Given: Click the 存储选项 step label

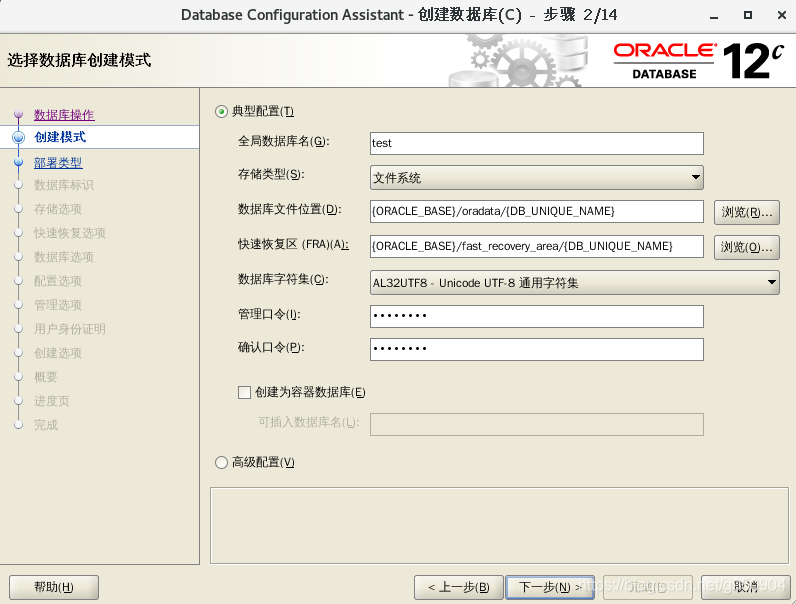Looking at the screenshot, I should pyautogui.click(x=58, y=209).
